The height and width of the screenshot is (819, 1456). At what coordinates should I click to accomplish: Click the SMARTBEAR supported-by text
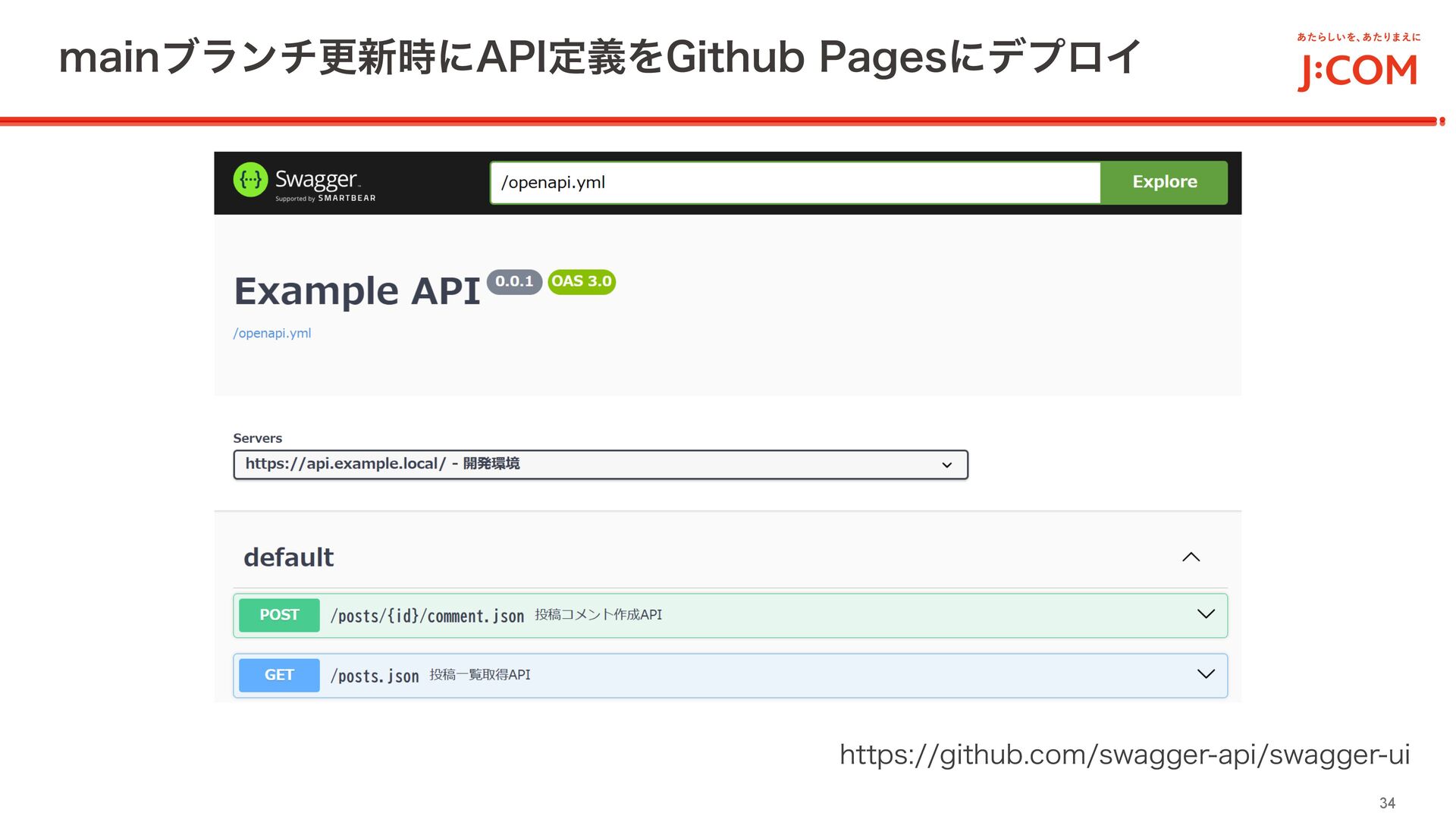point(325,199)
